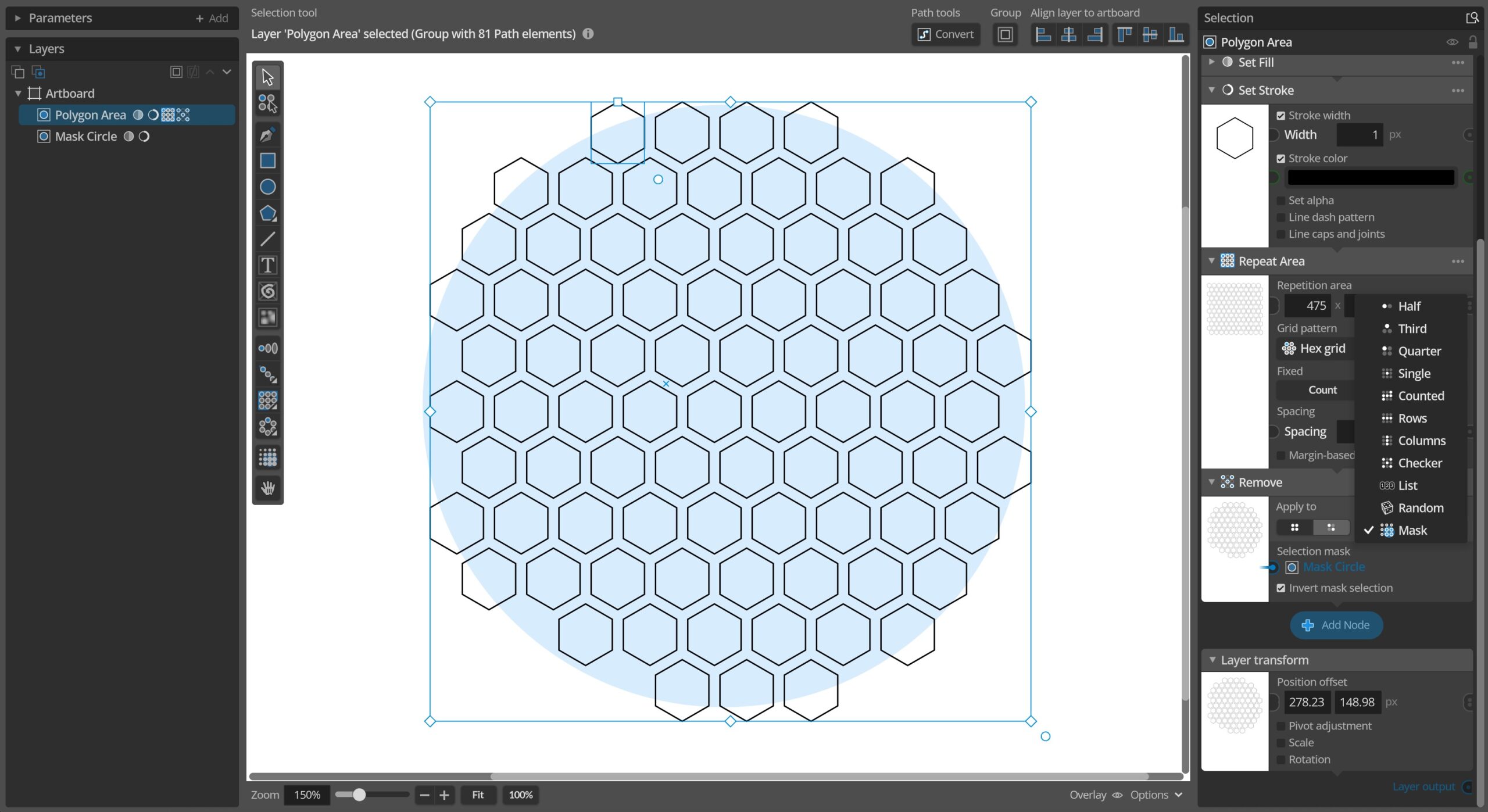Toggle Polygon Area visibility eye icon

click(1451, 42)
